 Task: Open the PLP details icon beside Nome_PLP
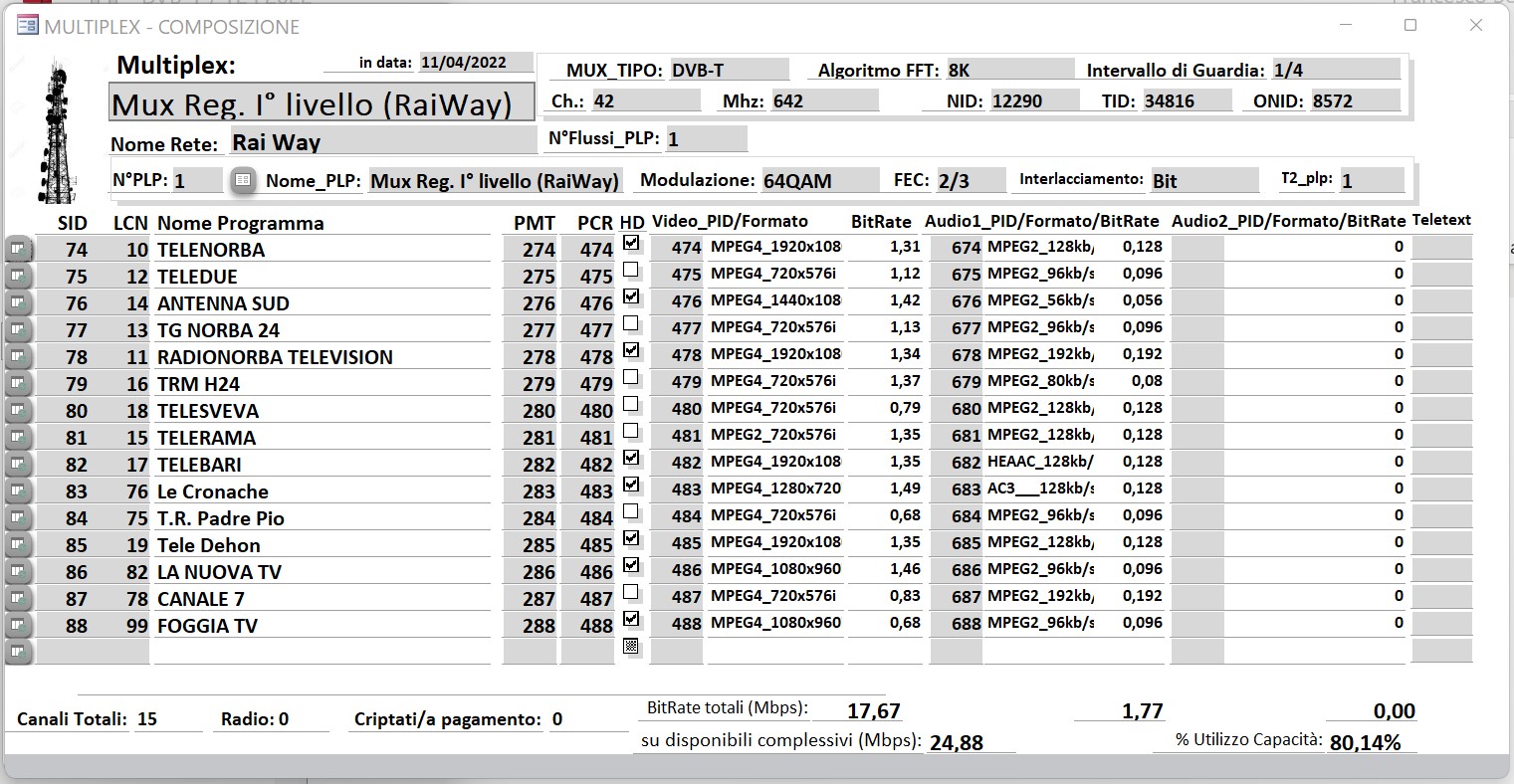pyautogui.click(x=243, y=181)
